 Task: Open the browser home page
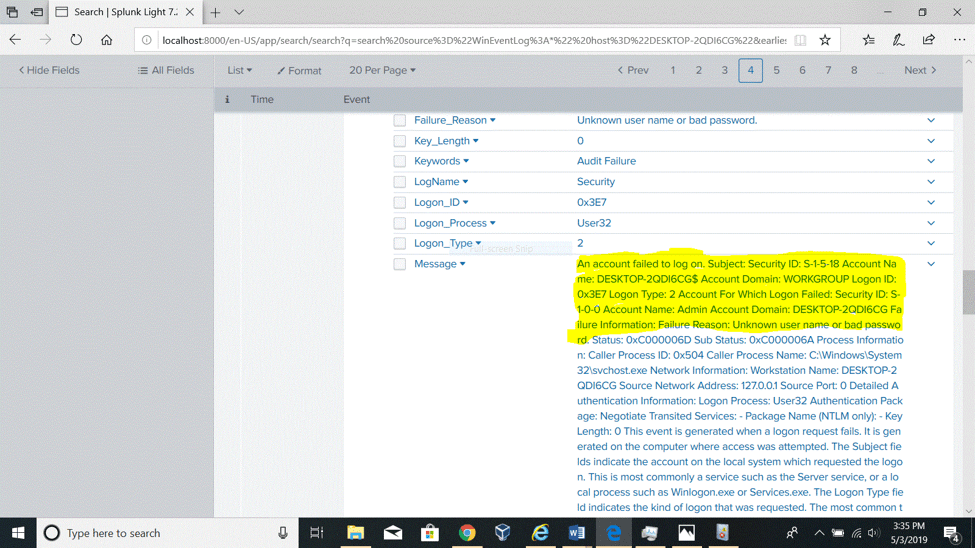106,40
